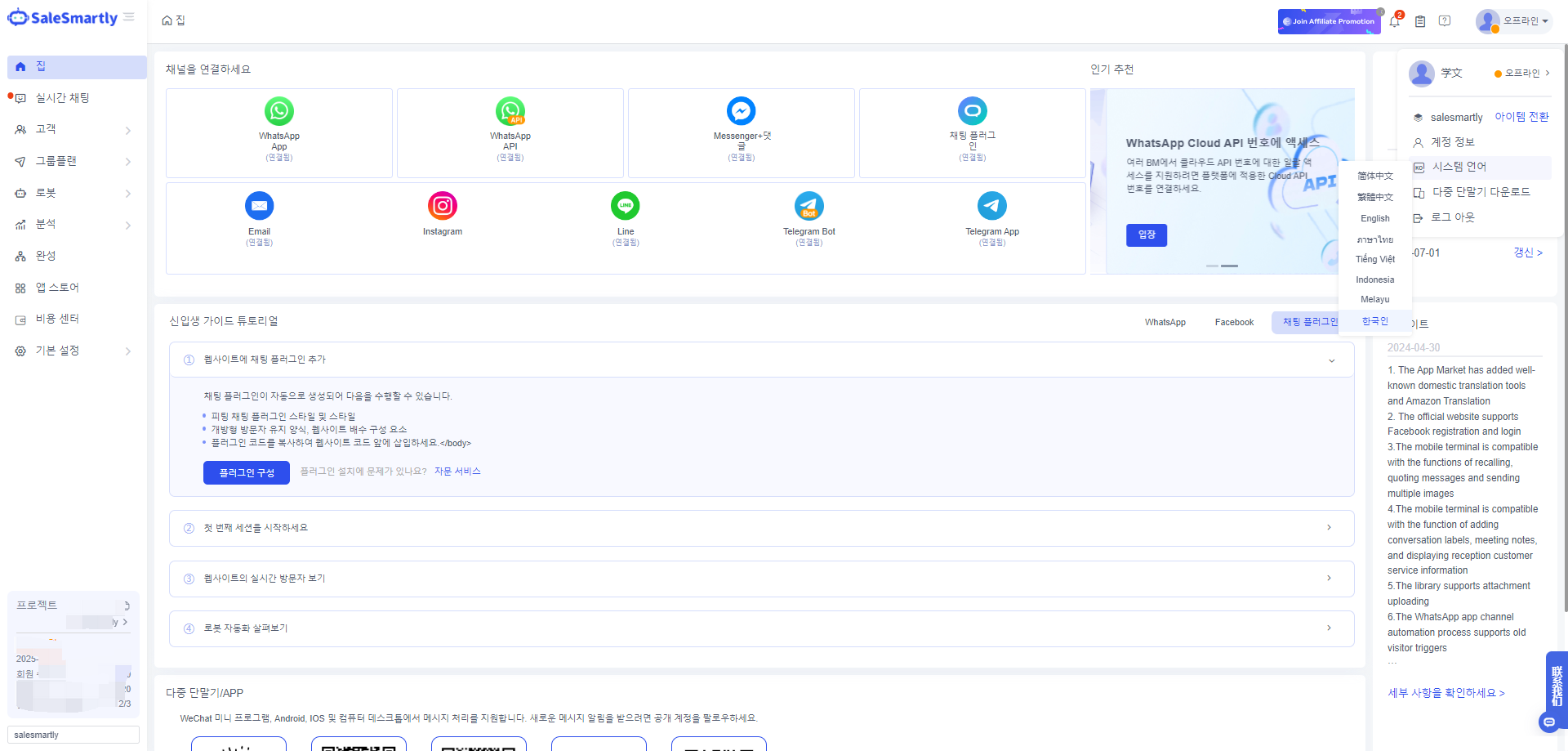Click the banner carousel indicator dot
Viewport: 1568px width, 751px height.
[x=1212, y=266]
